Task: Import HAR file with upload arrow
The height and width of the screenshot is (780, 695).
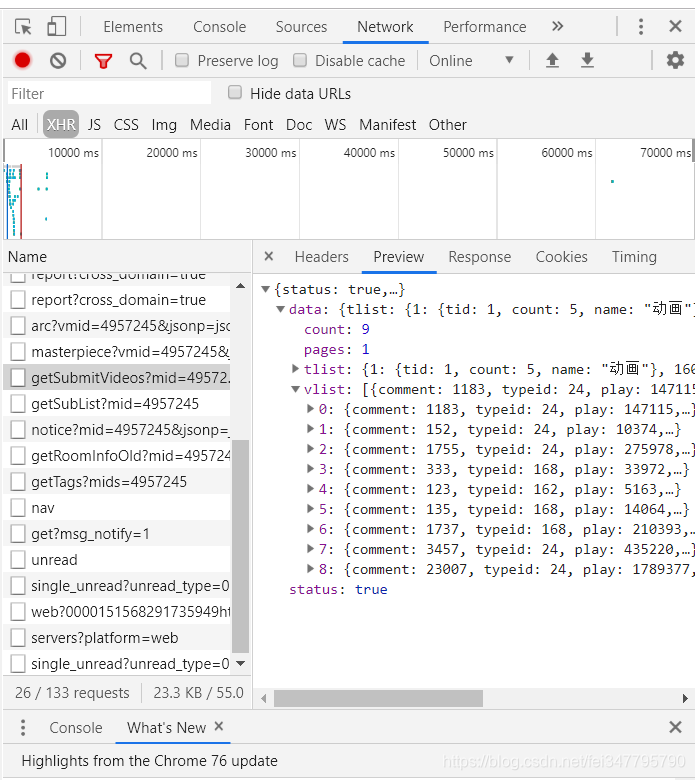Action: [552, 61]
